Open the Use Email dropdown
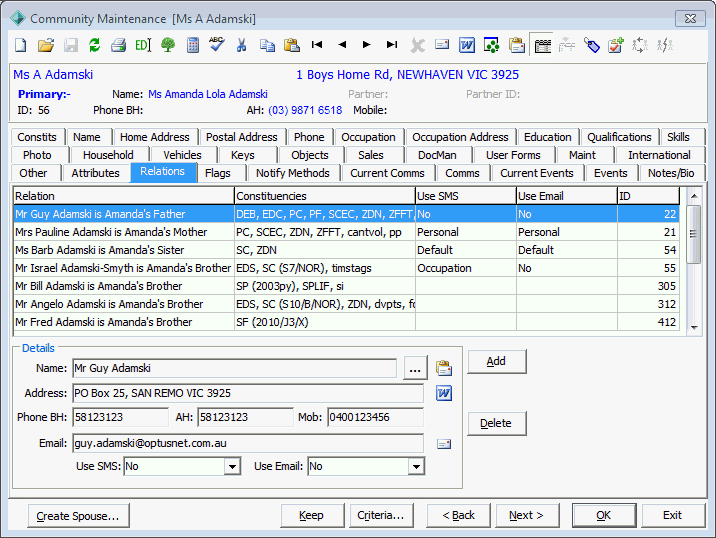716x538 pixels. [x=416, y=466]
